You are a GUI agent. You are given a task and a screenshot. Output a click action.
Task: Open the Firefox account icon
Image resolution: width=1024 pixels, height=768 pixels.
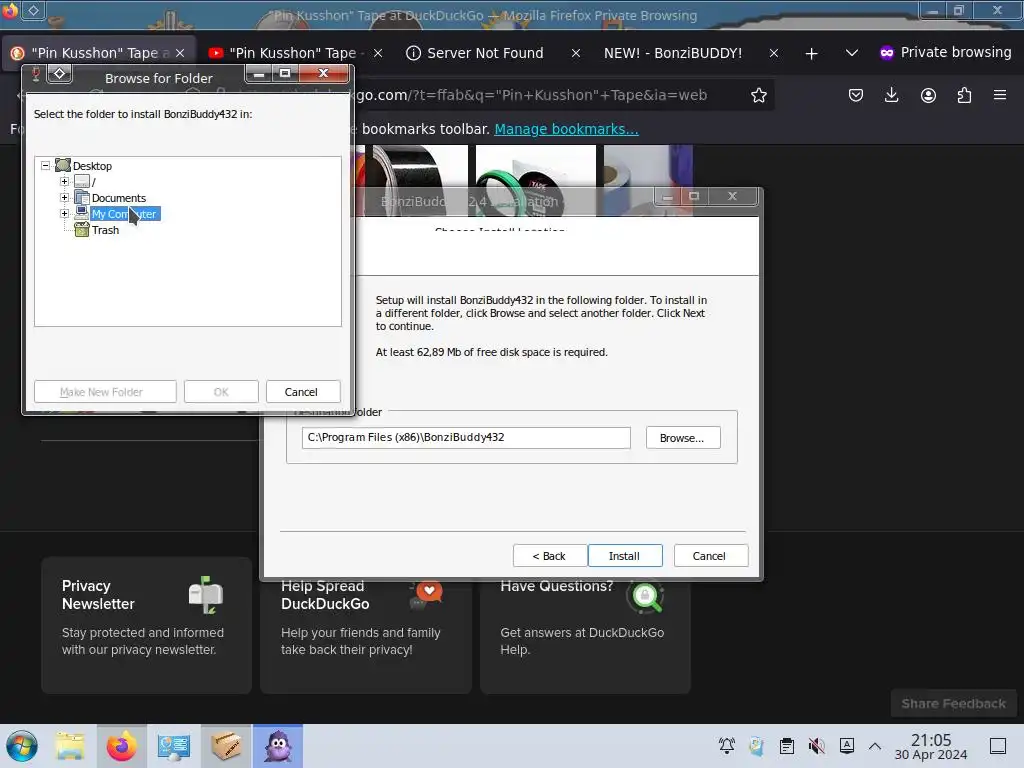pyautogui.click(x=928, y=95)
